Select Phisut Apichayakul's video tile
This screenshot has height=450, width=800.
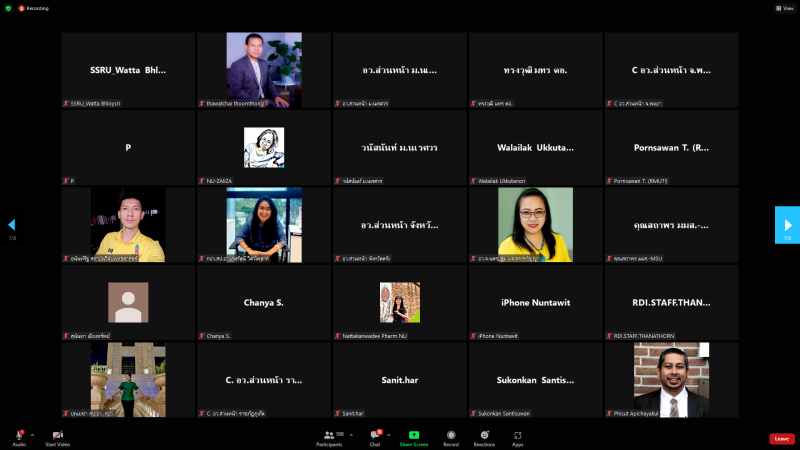(671, 379)
